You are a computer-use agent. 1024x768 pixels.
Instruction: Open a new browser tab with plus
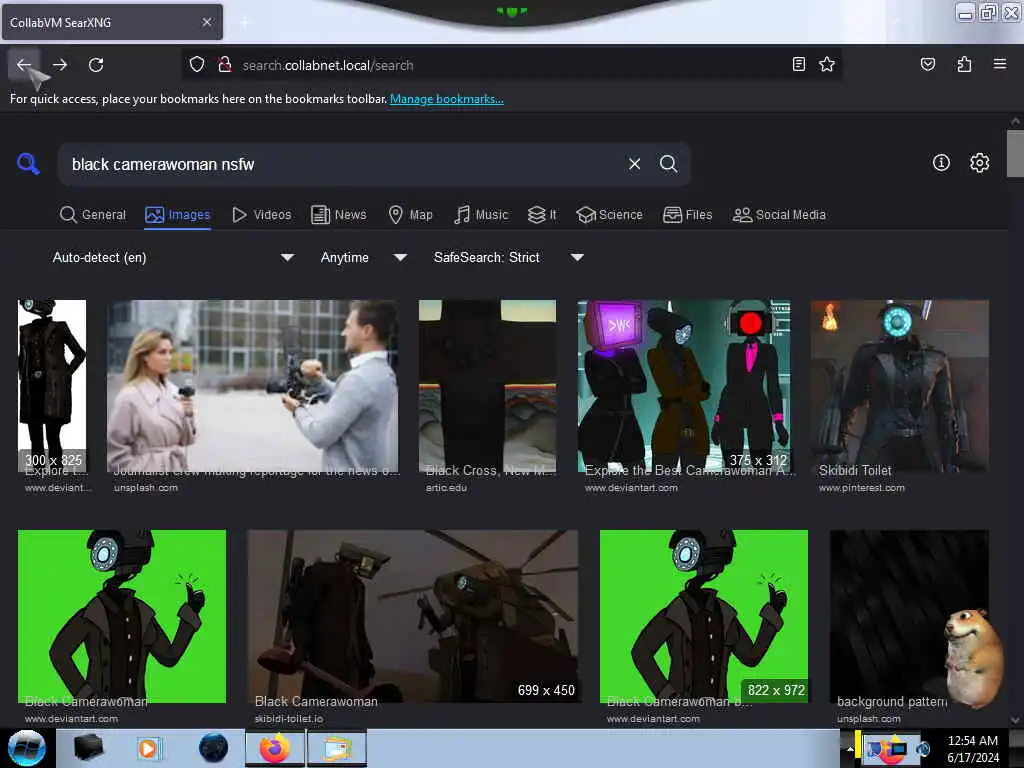pyautogui.click(x=244, y=22)
